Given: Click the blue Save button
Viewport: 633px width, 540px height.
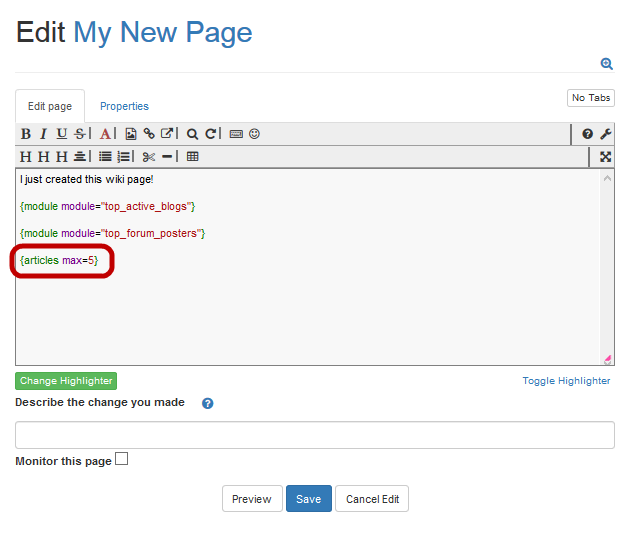Looking at the screenshot, I should click(x=309, y=499).
